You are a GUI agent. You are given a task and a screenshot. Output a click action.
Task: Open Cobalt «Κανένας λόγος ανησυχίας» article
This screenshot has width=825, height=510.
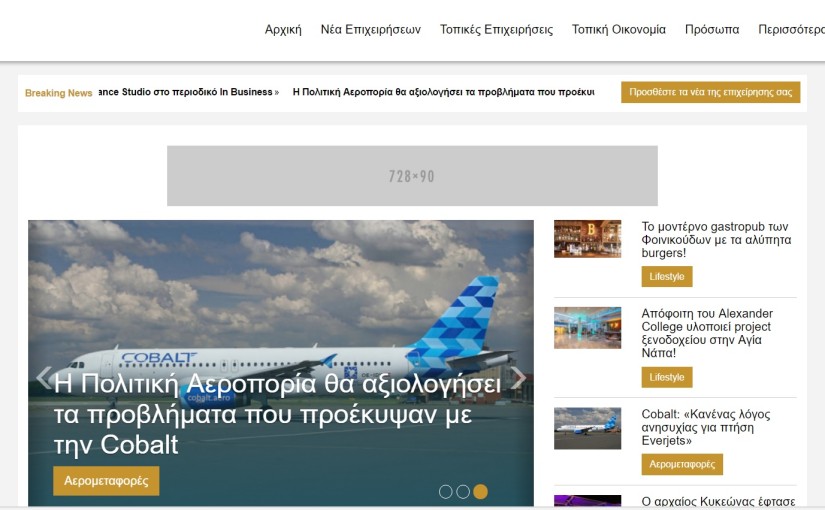click(706, 427)
